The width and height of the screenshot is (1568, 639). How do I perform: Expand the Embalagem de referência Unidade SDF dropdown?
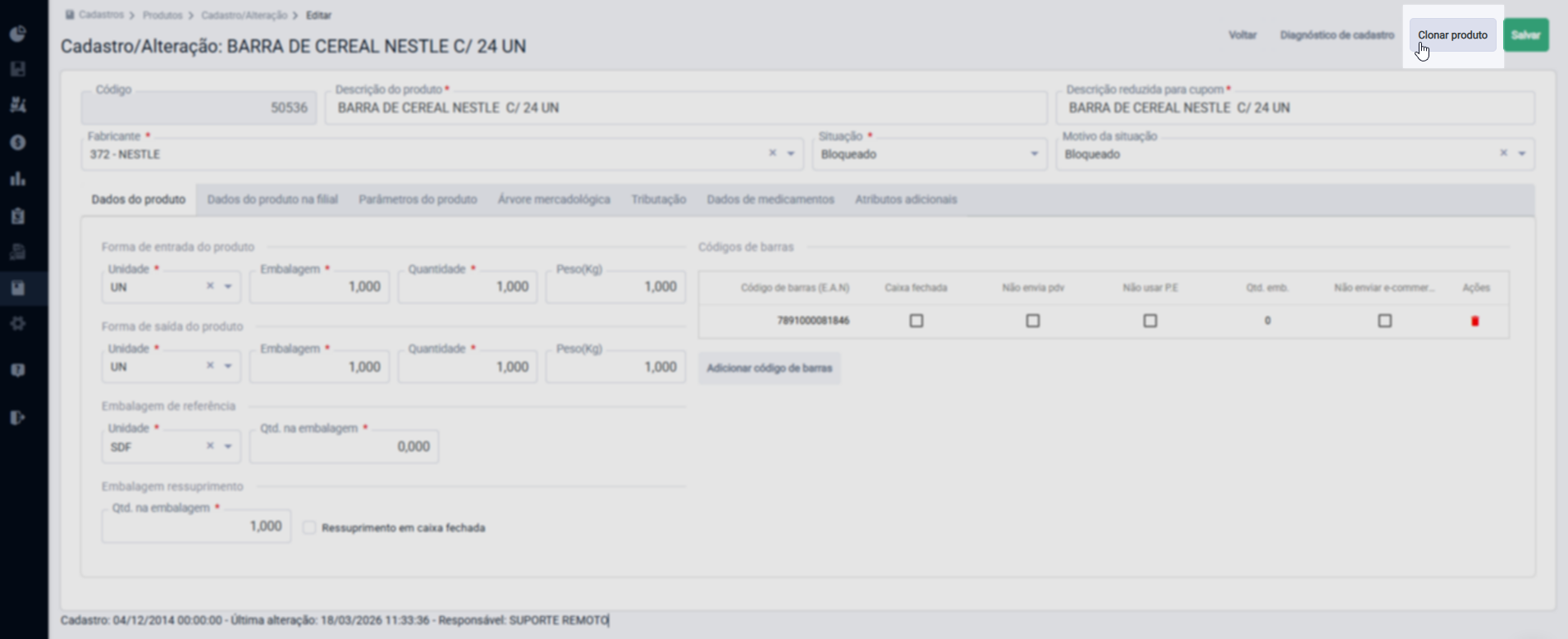[x=228, y=446]
